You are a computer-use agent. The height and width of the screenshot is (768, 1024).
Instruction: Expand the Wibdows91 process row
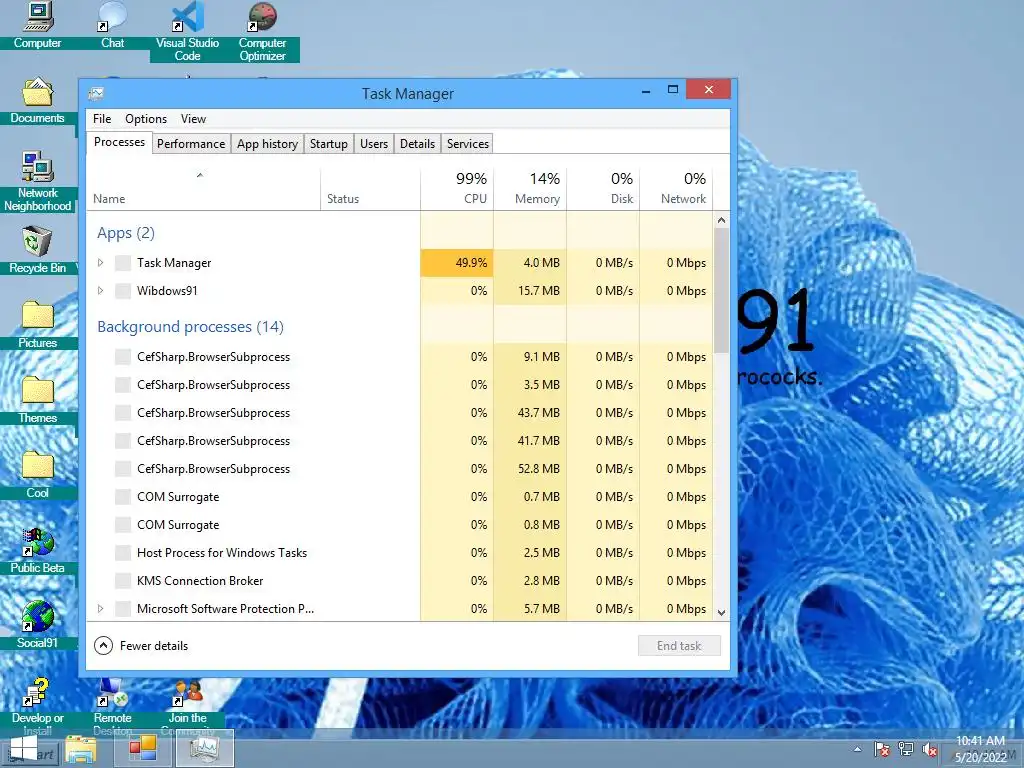100,291
